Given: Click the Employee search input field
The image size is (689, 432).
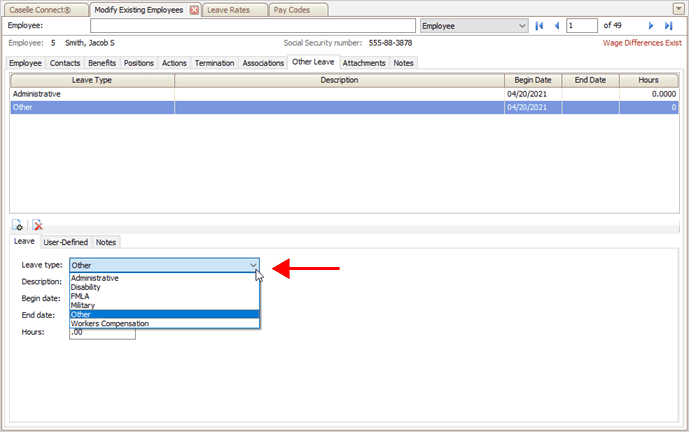Looking at the screenshot, I should (x=250, y=25).
